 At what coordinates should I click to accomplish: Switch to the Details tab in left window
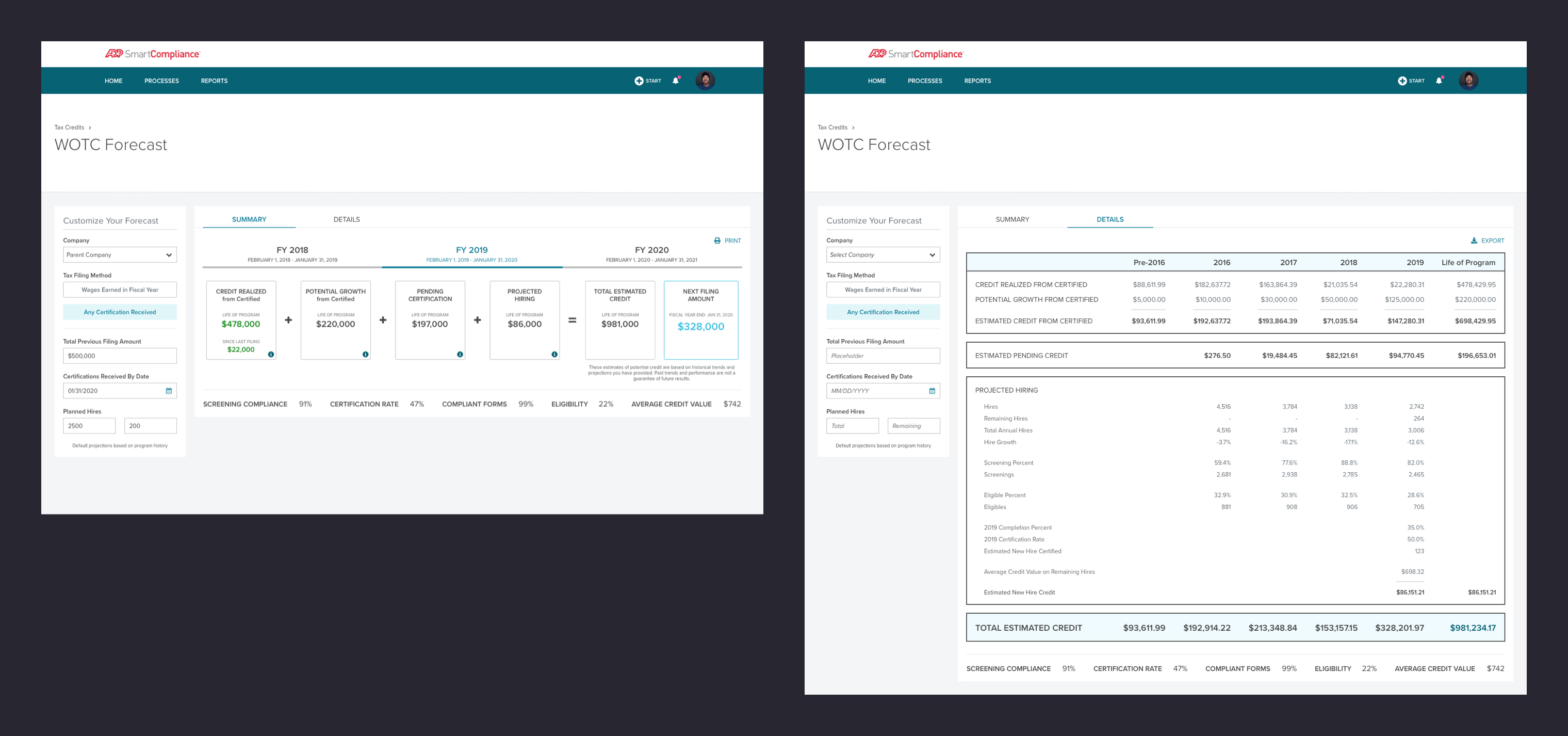(x=346, y=219)
